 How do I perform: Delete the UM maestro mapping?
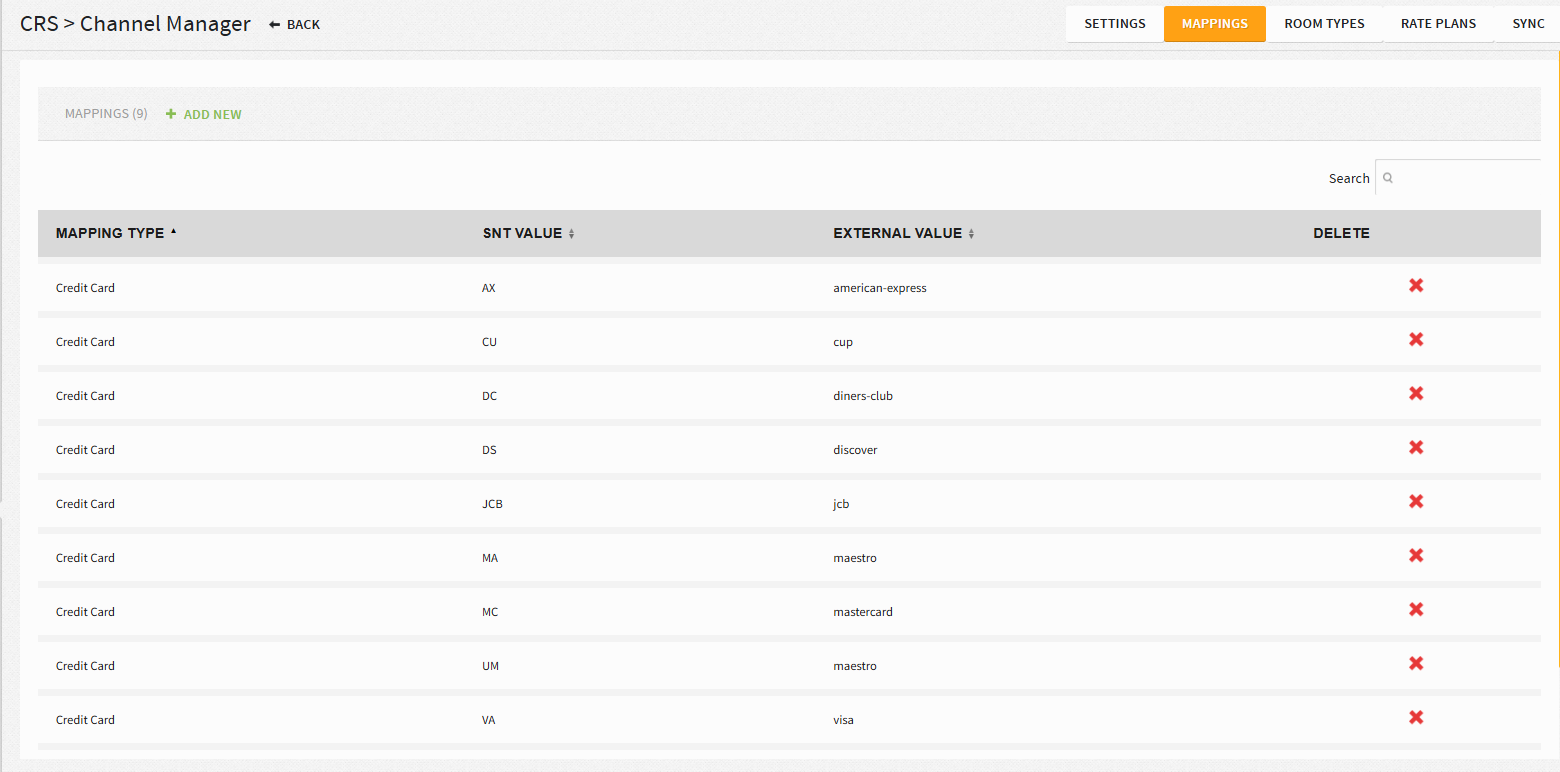1416,664
